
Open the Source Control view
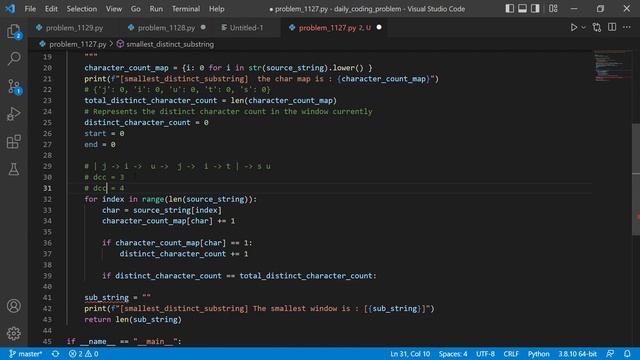[14, 87]
